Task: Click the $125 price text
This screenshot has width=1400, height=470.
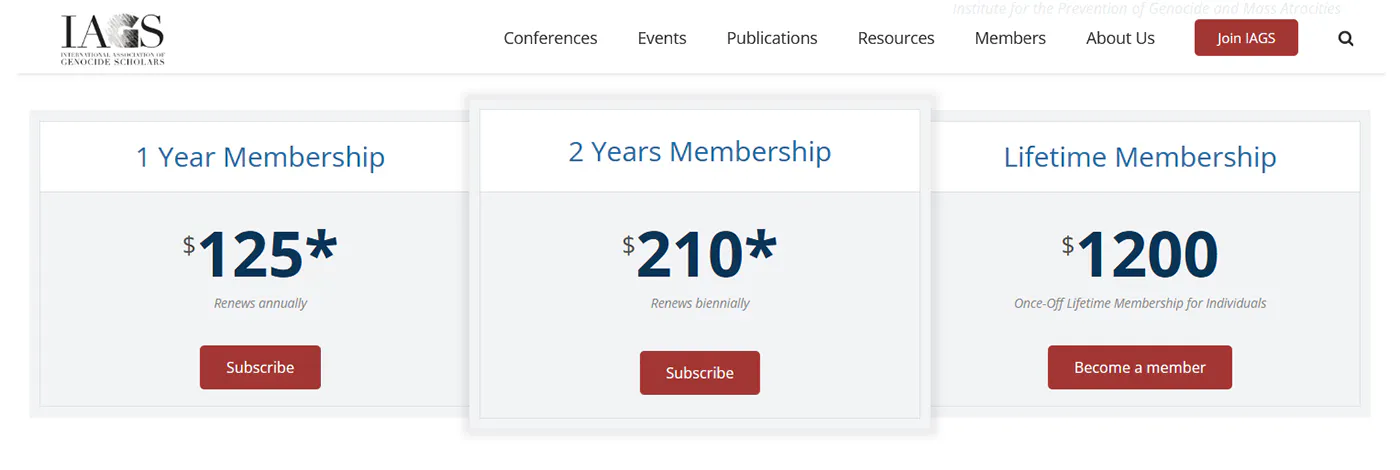Action: (260, 254)
